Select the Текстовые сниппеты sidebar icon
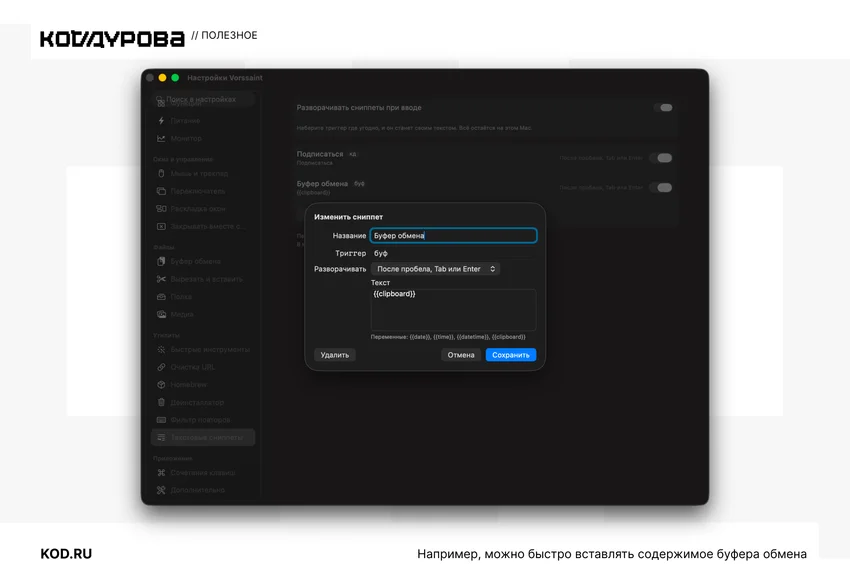This screenshot has height=582, width=850. tap(161, 437)
